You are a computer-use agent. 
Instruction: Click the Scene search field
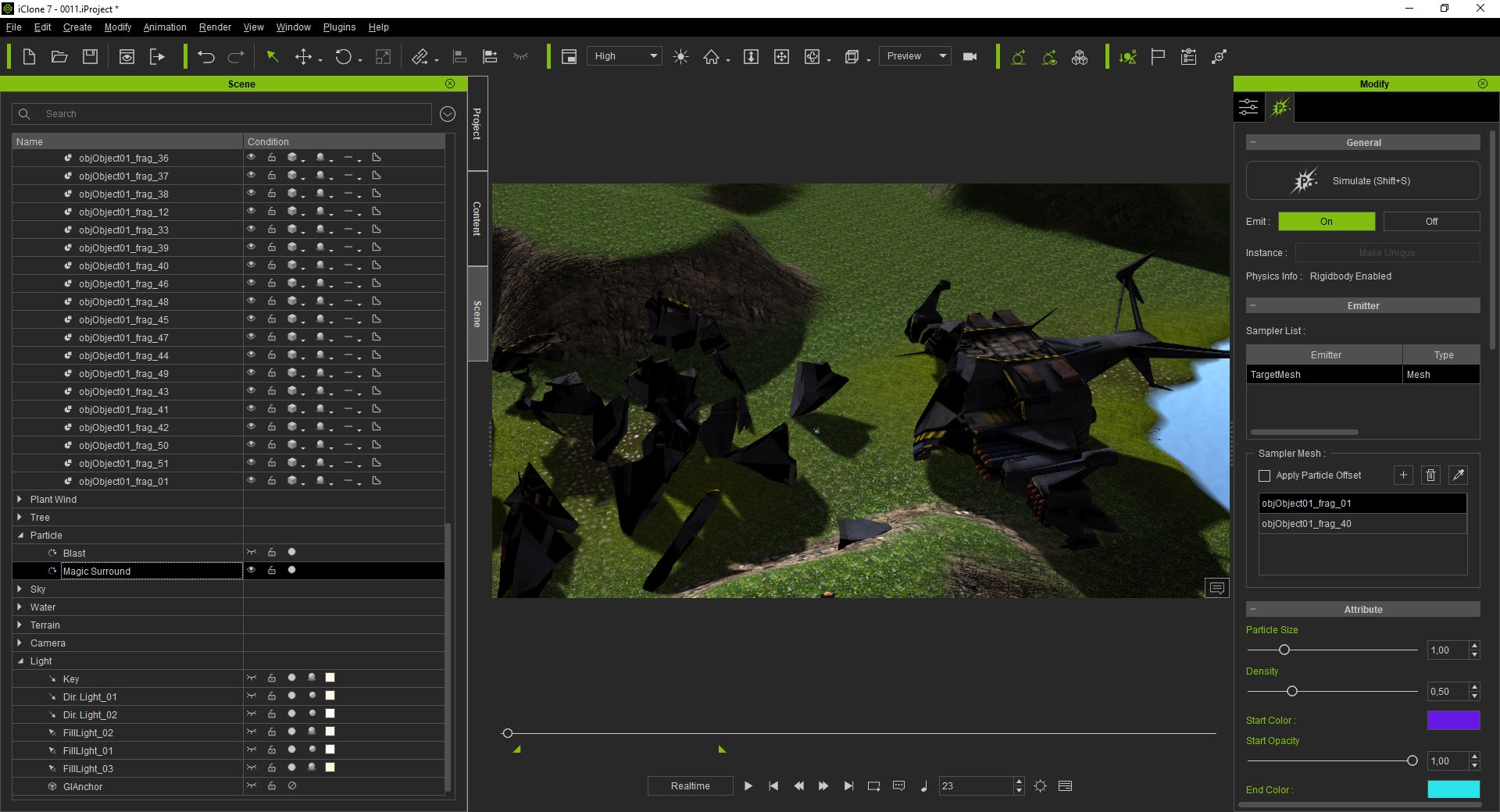click(222, 114)
